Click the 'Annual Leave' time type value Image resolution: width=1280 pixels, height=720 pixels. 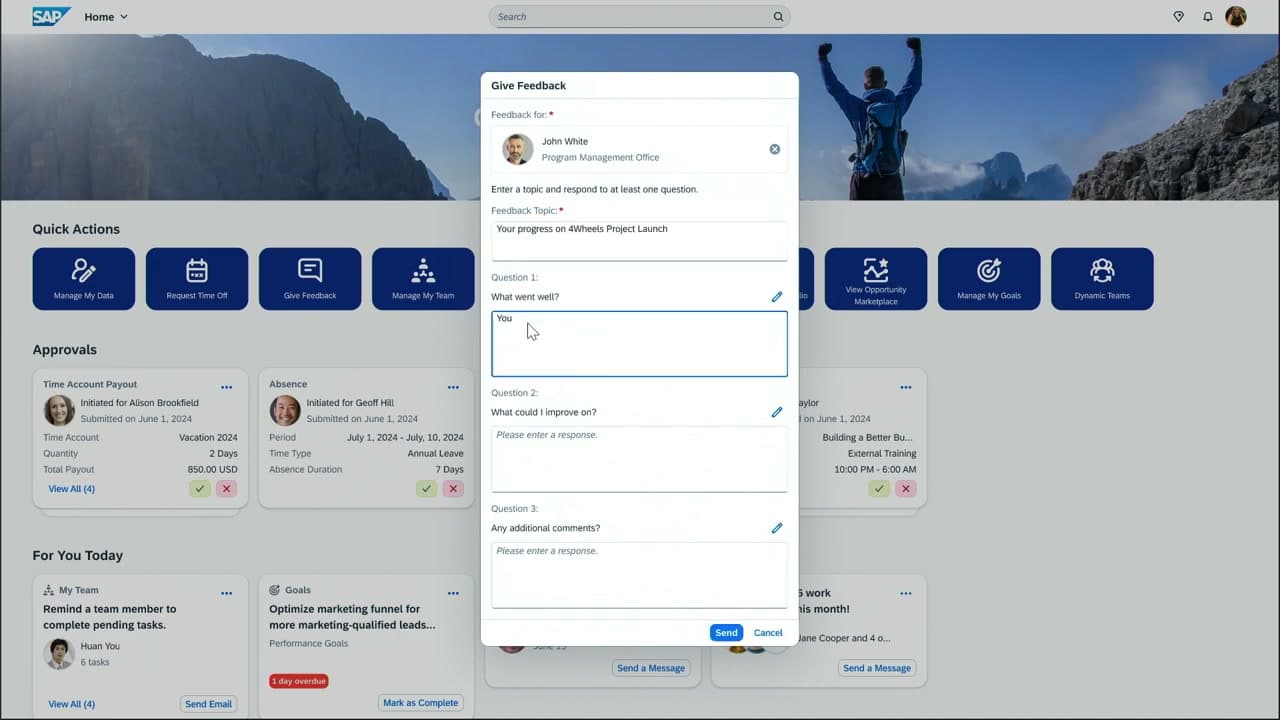[x=435, y=453]
